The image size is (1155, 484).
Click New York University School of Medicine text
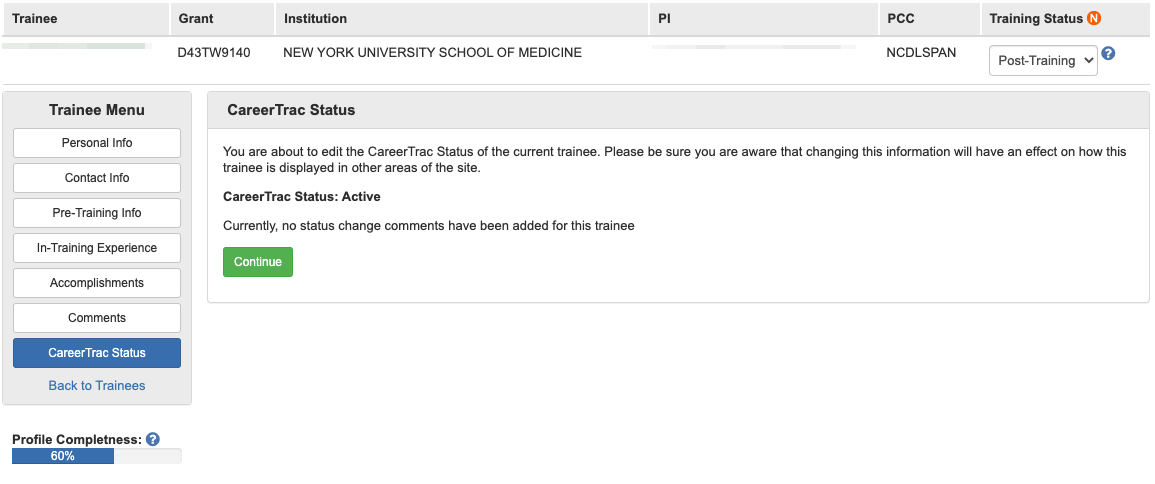(432, 52)
